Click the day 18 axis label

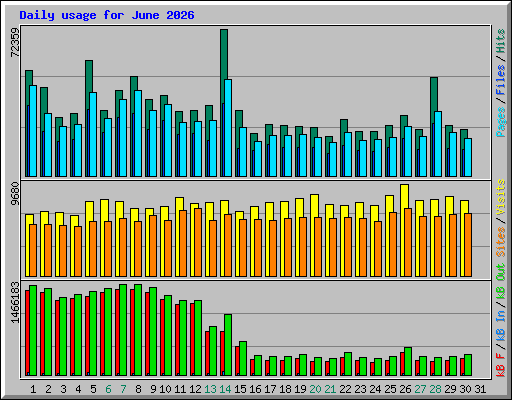point(285,389)
